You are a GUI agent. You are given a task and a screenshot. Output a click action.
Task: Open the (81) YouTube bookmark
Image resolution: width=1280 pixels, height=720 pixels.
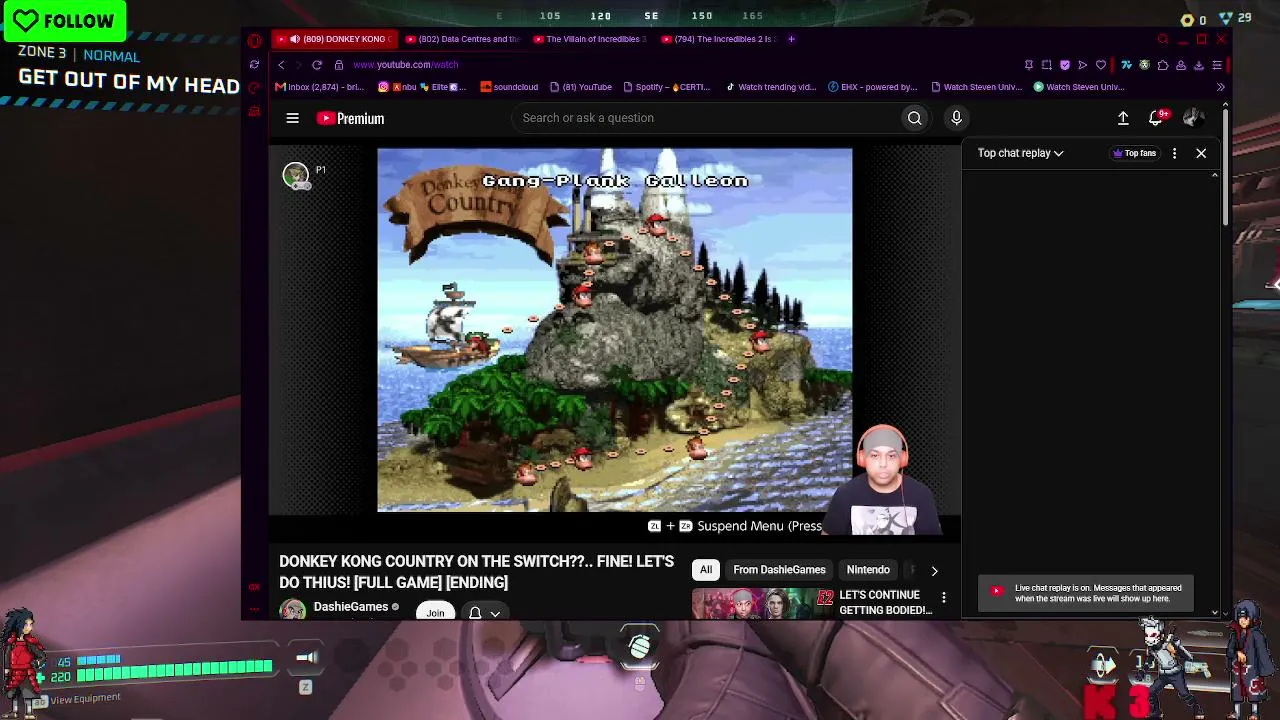[x=580, y=87]
